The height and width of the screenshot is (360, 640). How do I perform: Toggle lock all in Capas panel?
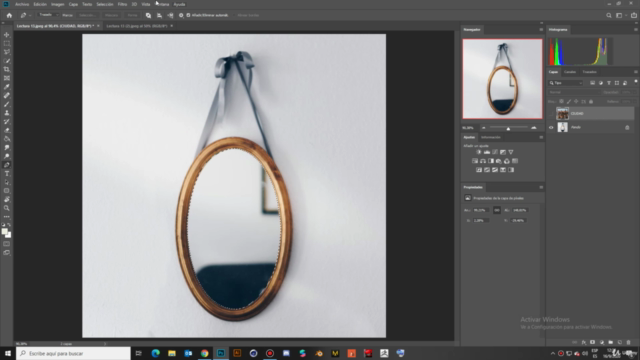pos(591,101)
